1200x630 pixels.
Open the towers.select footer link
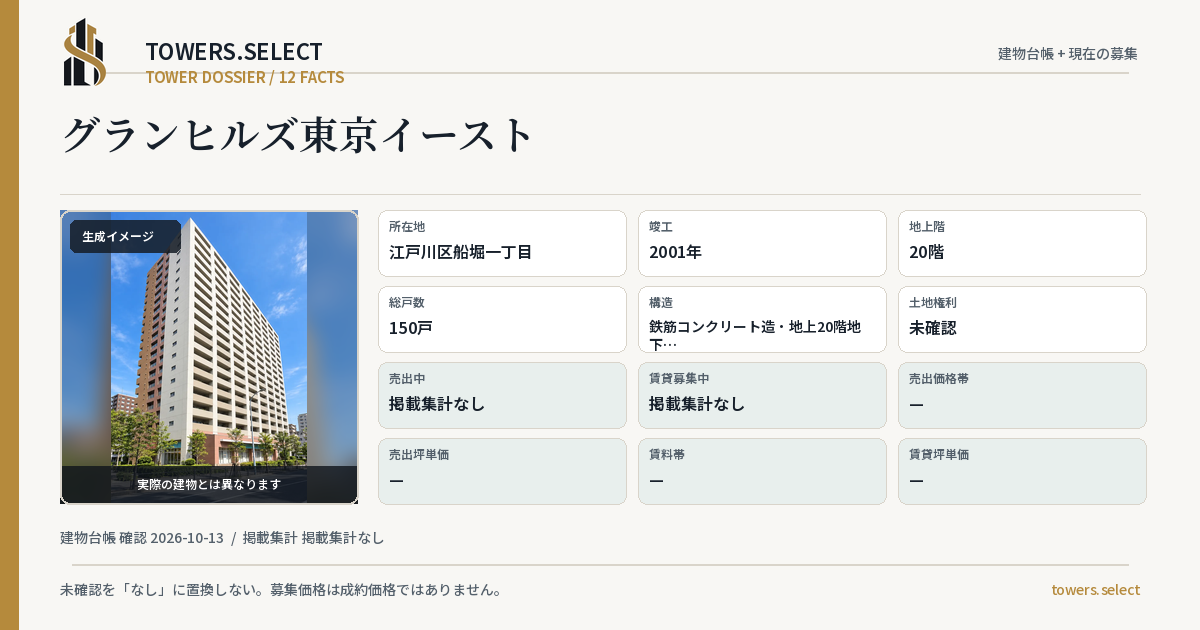click(x=1095, y=590)
